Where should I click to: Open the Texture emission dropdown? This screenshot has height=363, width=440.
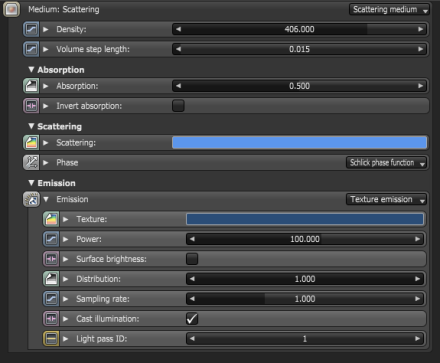pyautogui.click(x=386, y=199)
